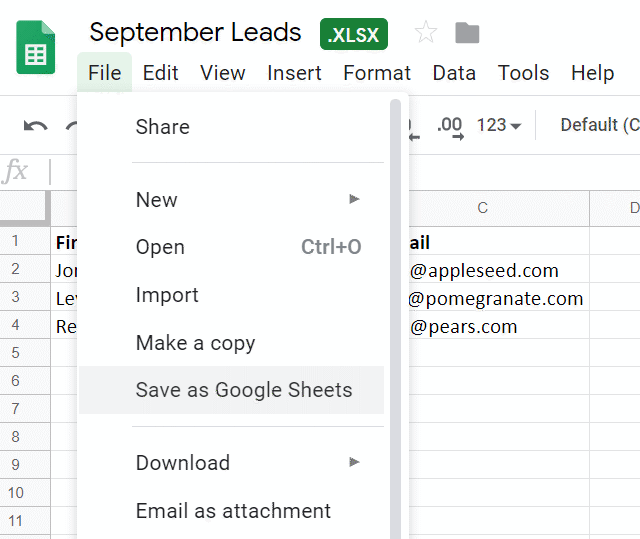640x539 pixels.
Task: Select column D header
Action: [615, 208]
